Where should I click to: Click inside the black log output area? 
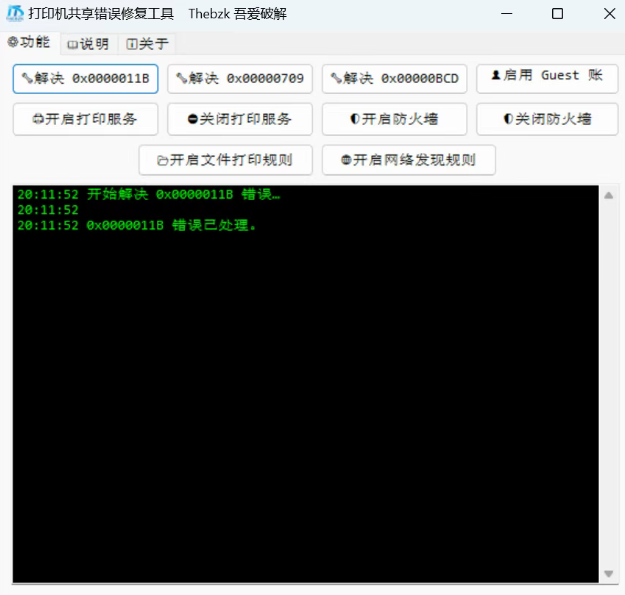tap(300, 400)
